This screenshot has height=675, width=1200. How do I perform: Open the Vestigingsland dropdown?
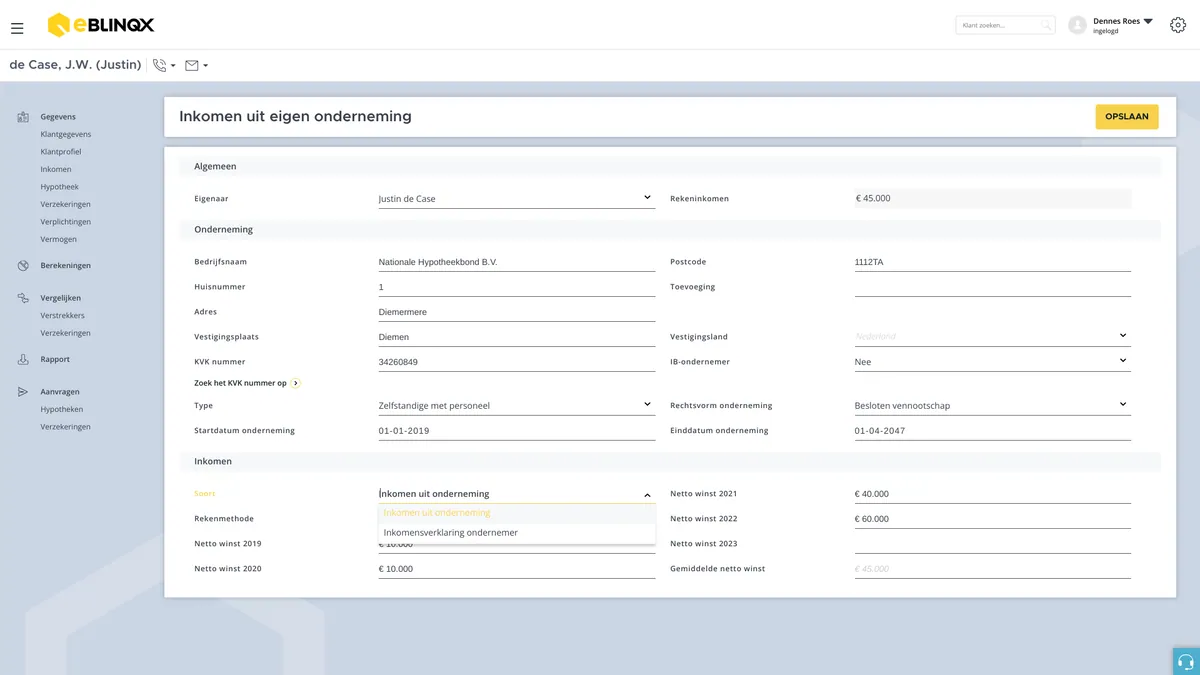pos(993,336)
